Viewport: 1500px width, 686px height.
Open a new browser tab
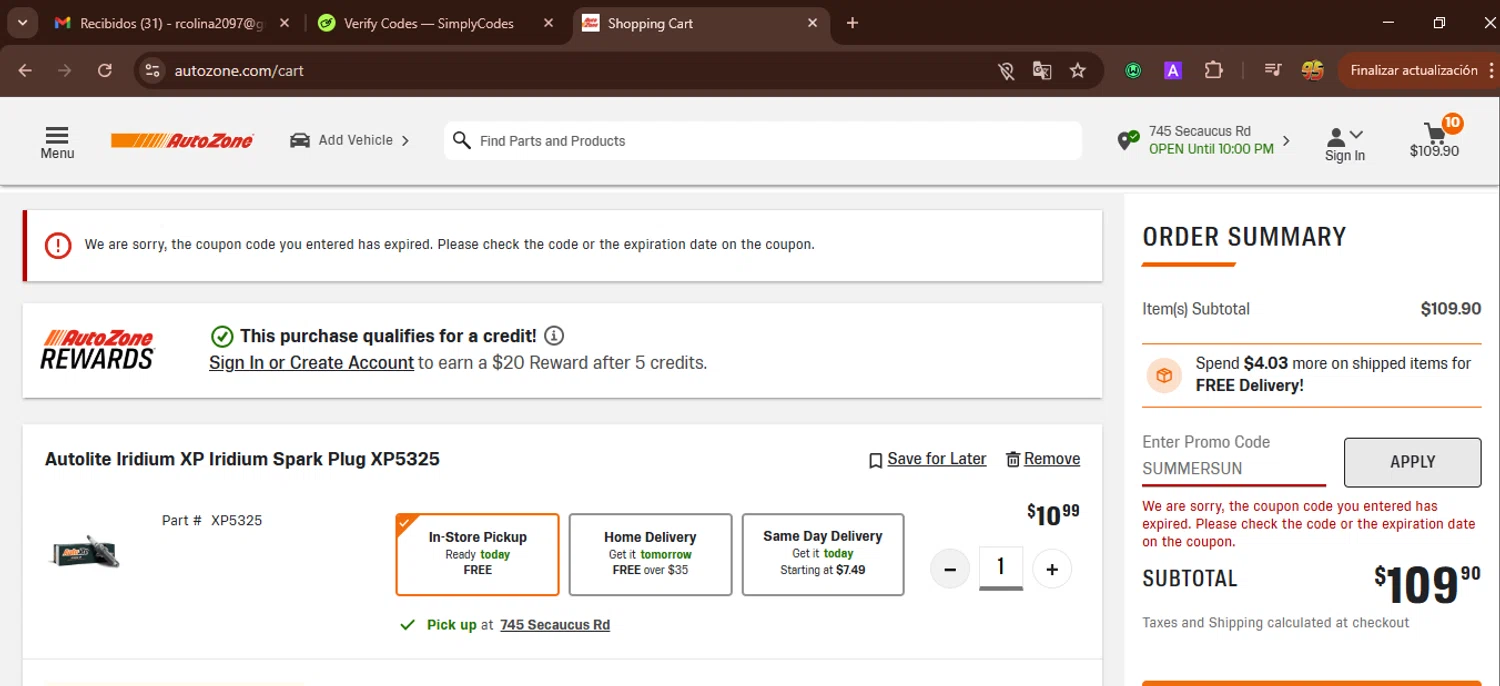point(852,23)
